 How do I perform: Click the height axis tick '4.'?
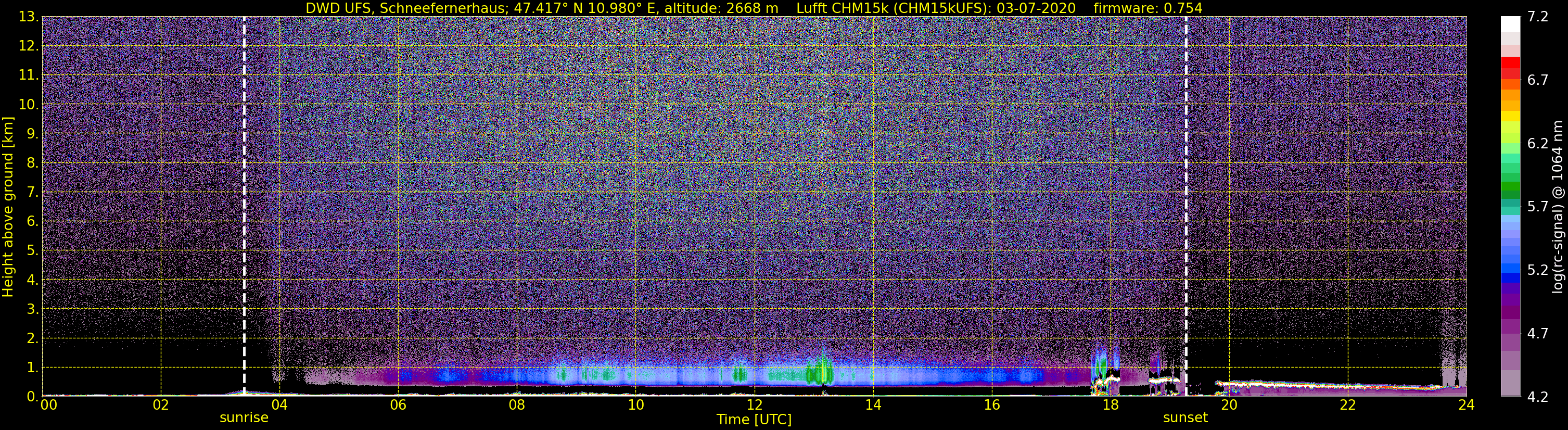click(32, 280)
